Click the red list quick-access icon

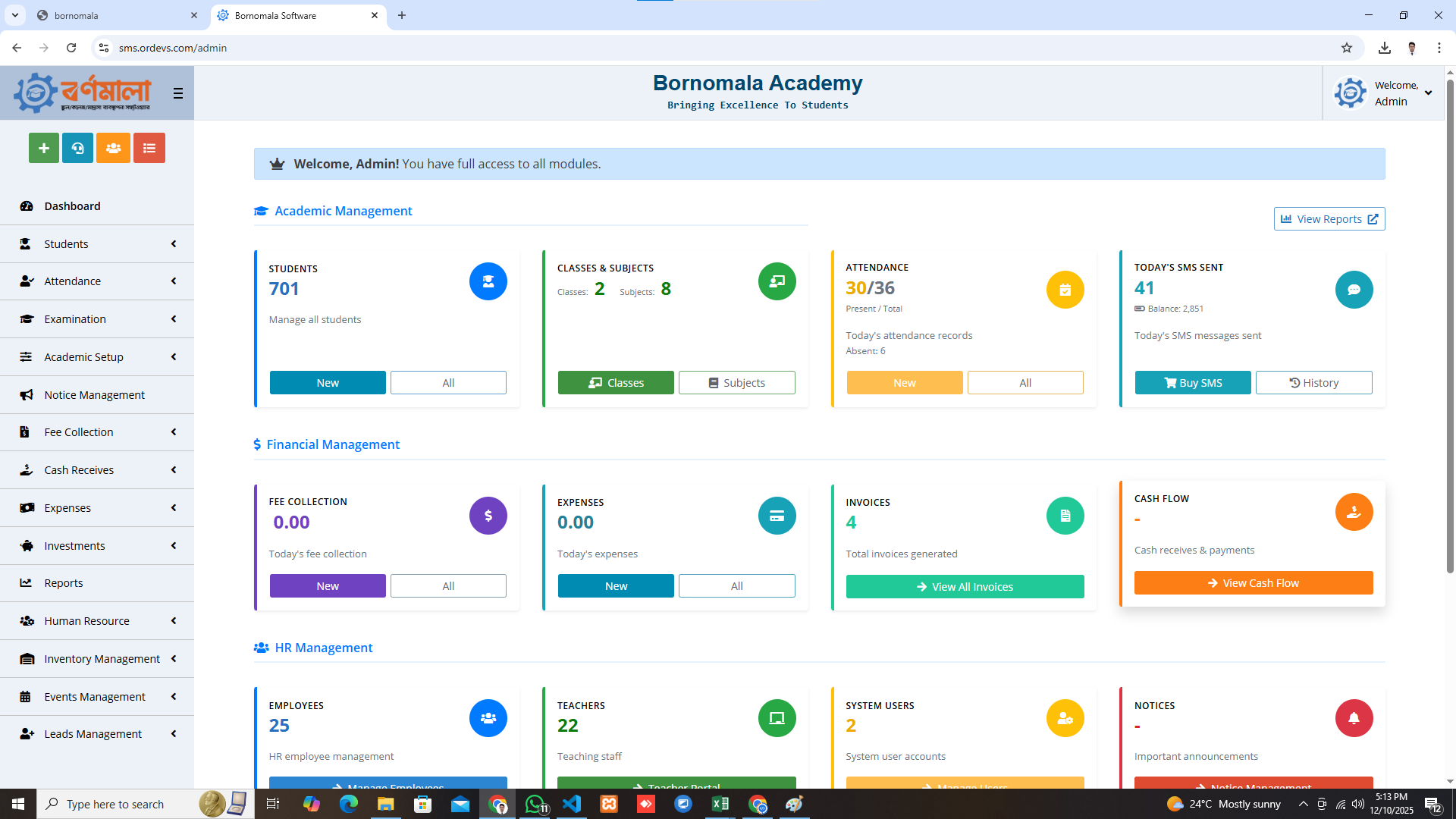pyautogui.click(x=149, y=148)
